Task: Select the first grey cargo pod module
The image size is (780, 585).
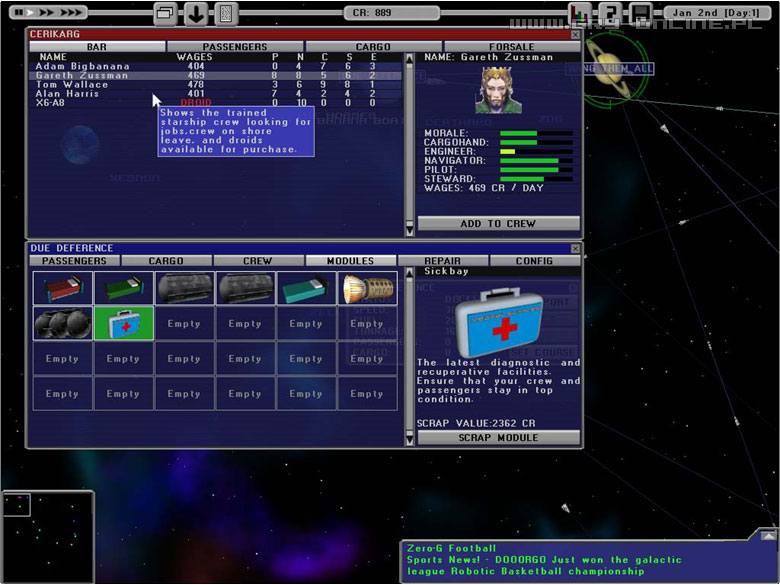Action: (185, 288)
